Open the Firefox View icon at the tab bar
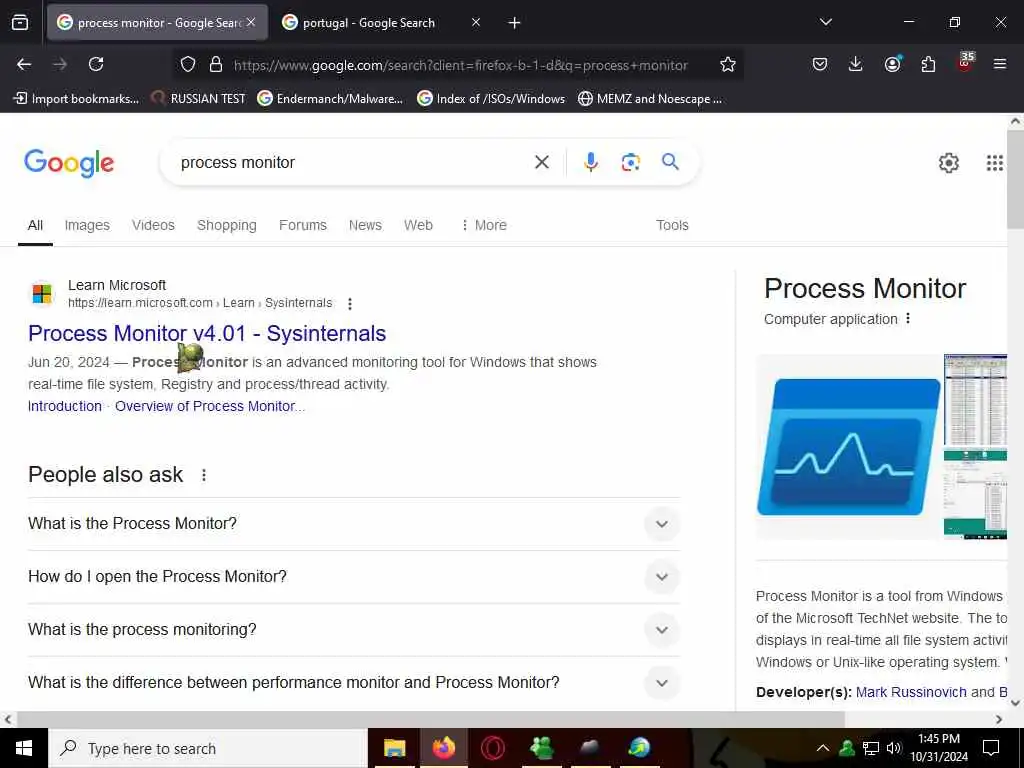This screenshot has height=768, width=1024. [20, 23]
